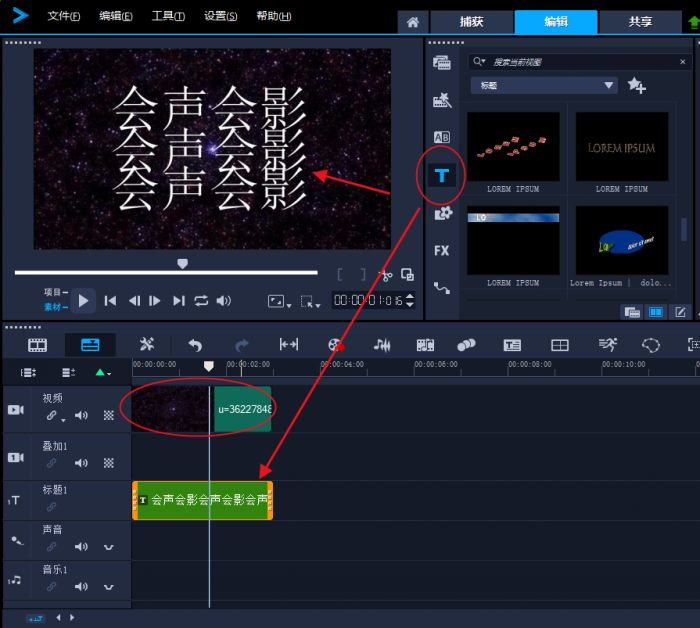Click the Undo arrow in timeline toolbar

(x=195, y=344)
